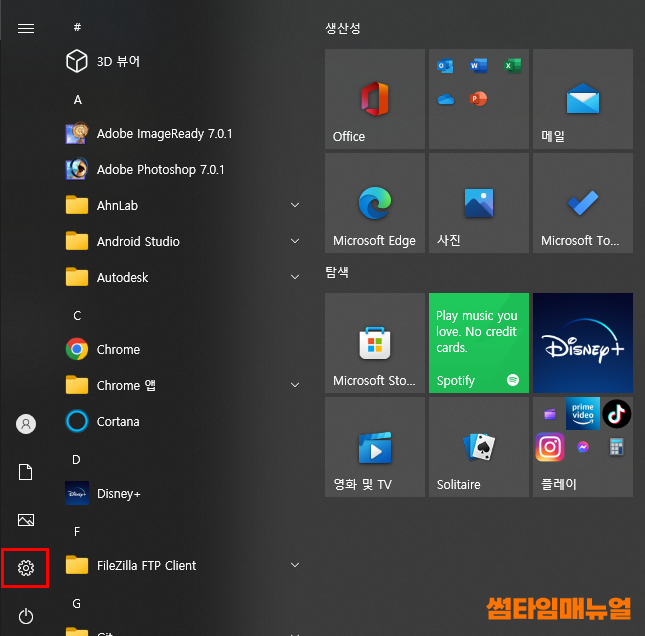Click the F letter header
Viewport: 645px width, 636px height.
tap(77, 532)
